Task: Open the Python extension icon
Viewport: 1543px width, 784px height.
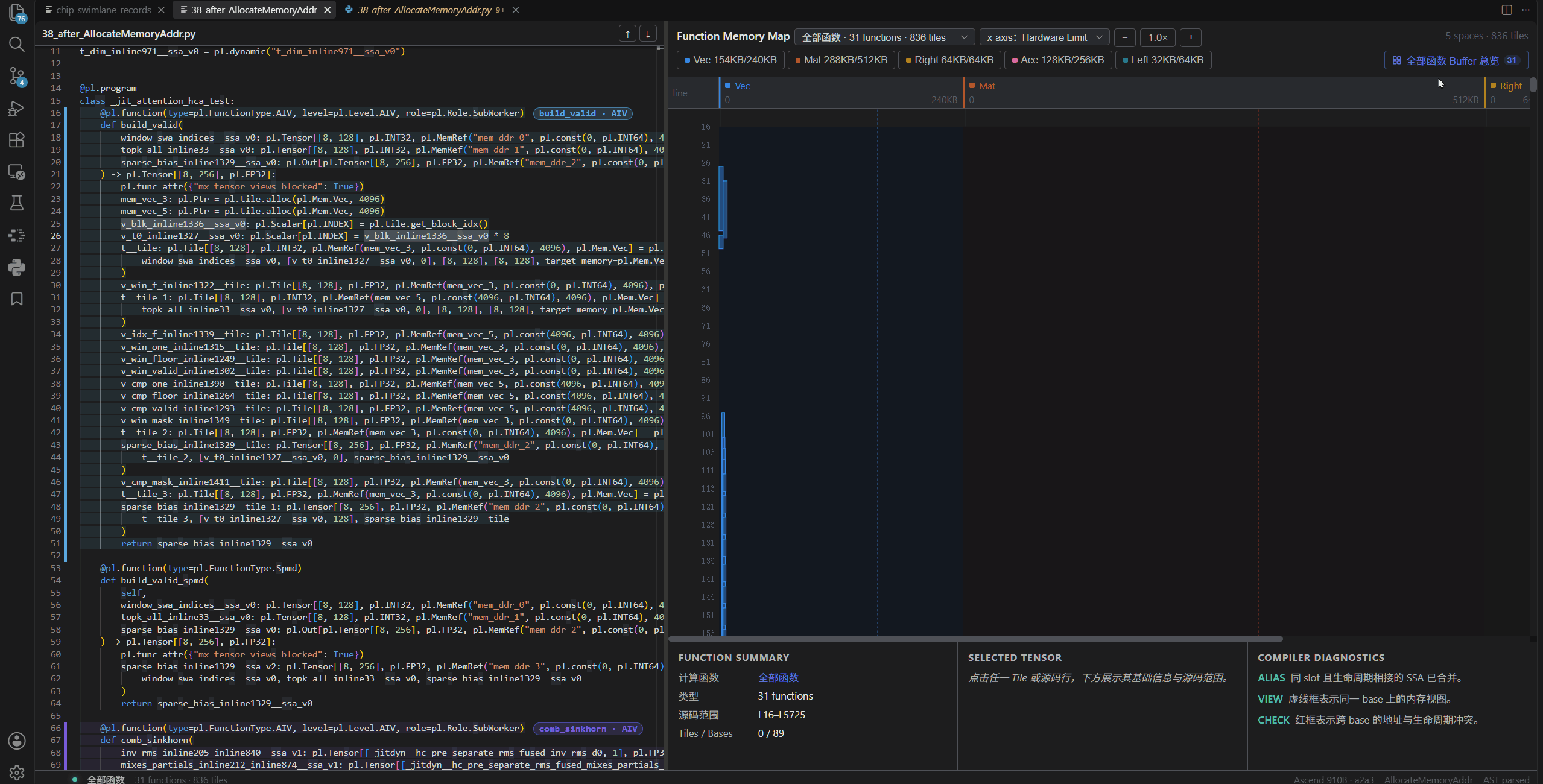Action: click(x=17, y=267)
